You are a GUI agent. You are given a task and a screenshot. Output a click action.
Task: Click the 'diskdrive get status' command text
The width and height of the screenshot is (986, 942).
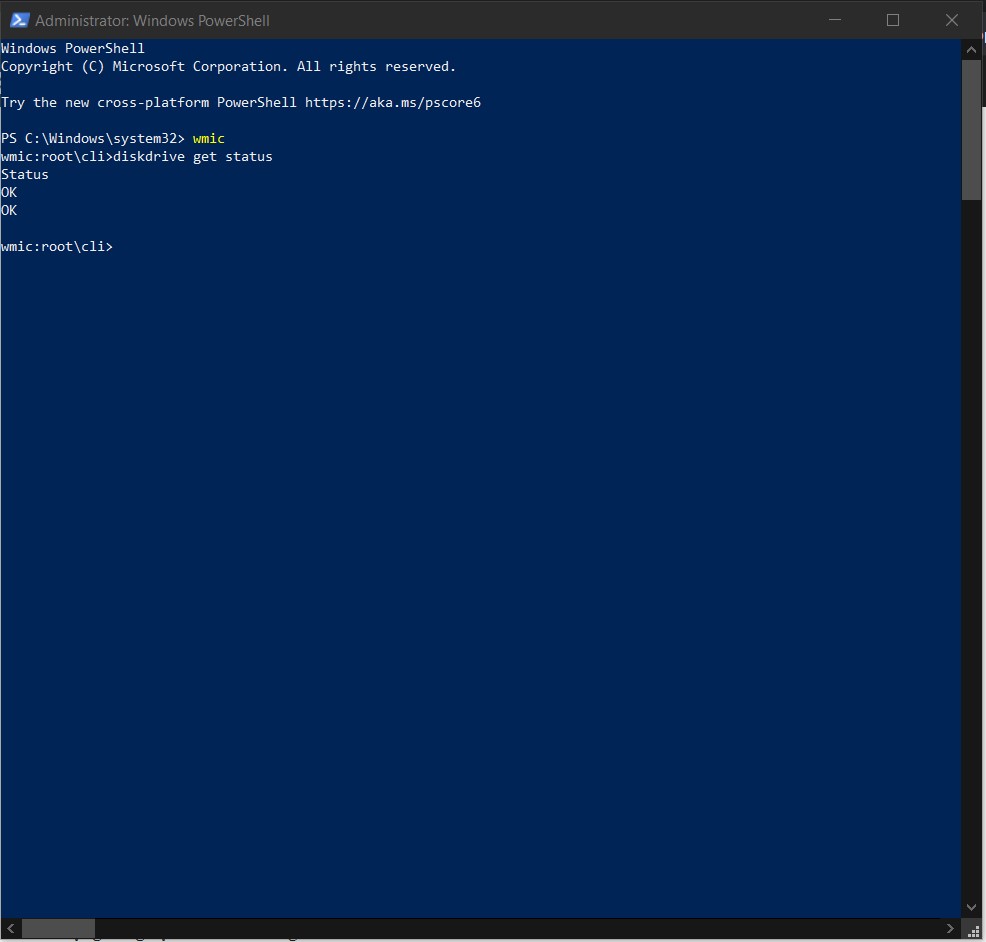click(192, 156)
